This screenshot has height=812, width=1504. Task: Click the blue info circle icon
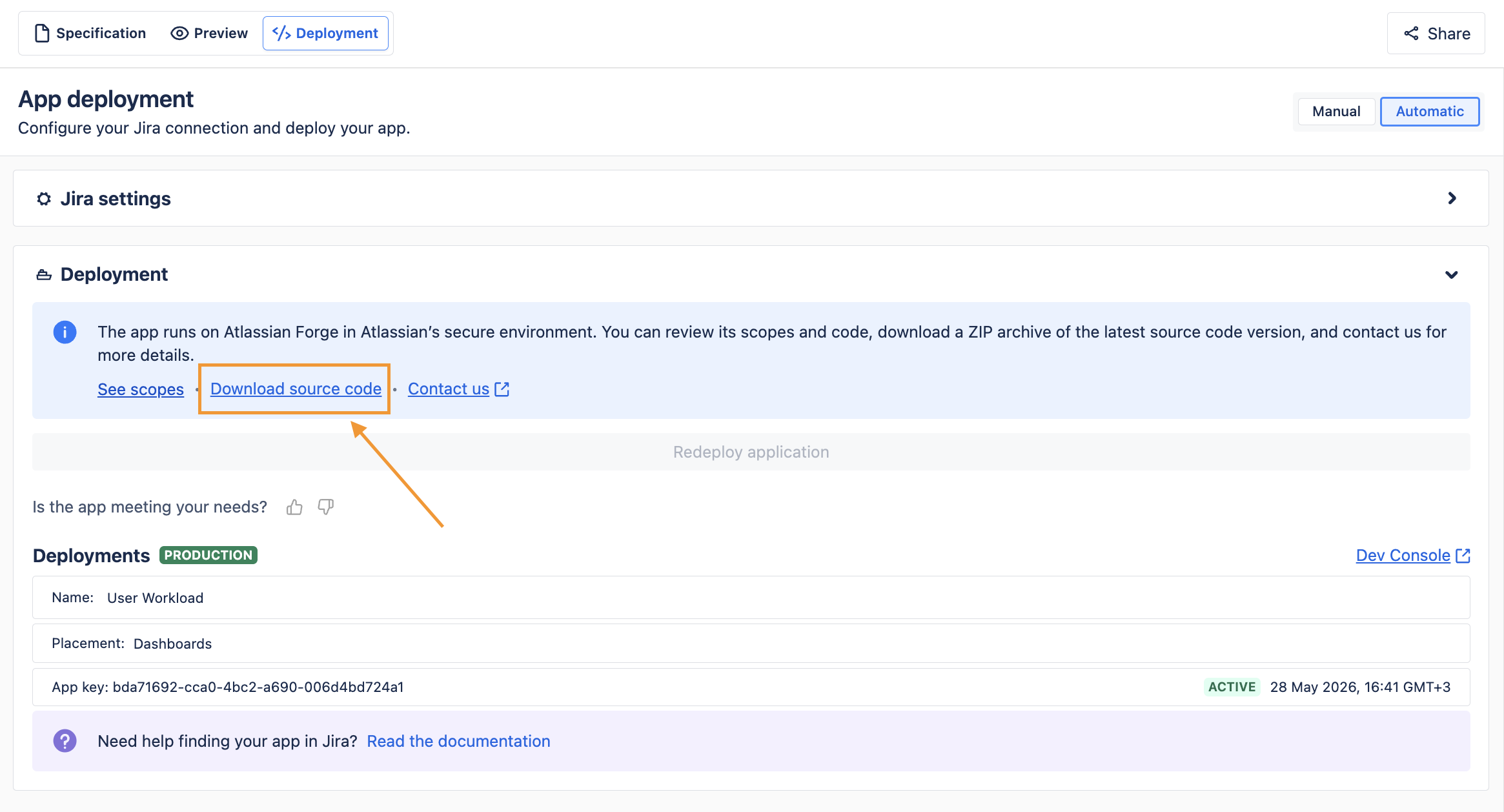65,332
